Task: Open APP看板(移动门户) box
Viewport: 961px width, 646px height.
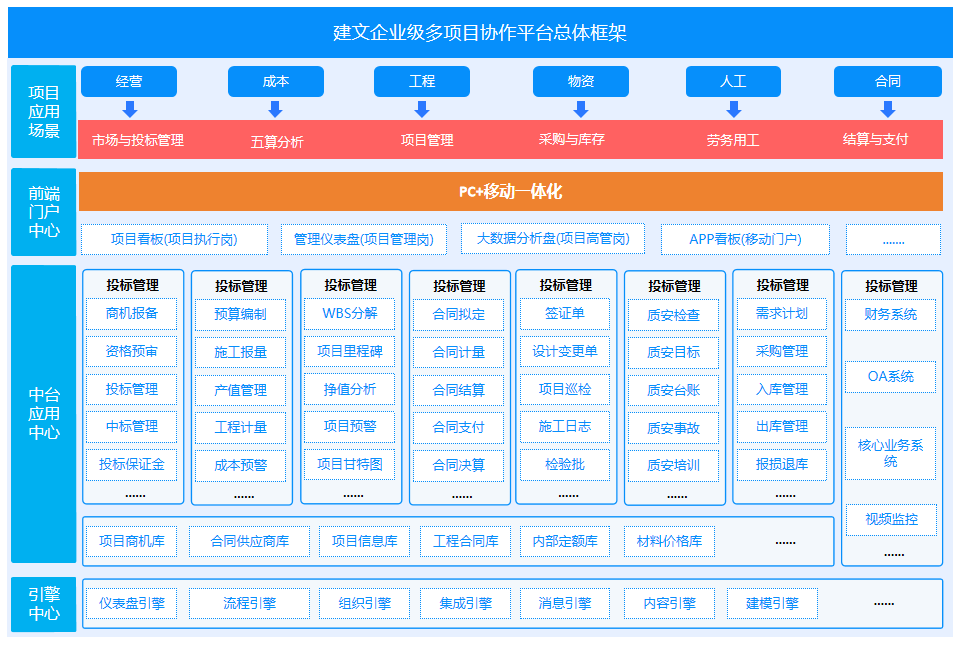Action: click(x=745, y=239)
